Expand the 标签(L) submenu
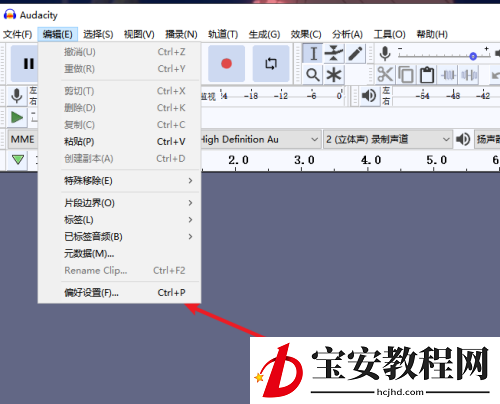500x404 pixels. tap(120, 220)
